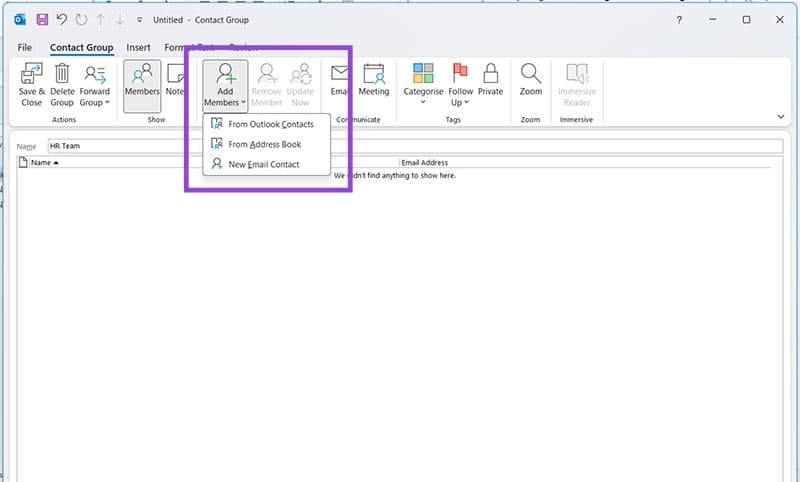Click the Undo arrow in title bar
The width and height of the screenshot is (800, 482).
(62, 20)
